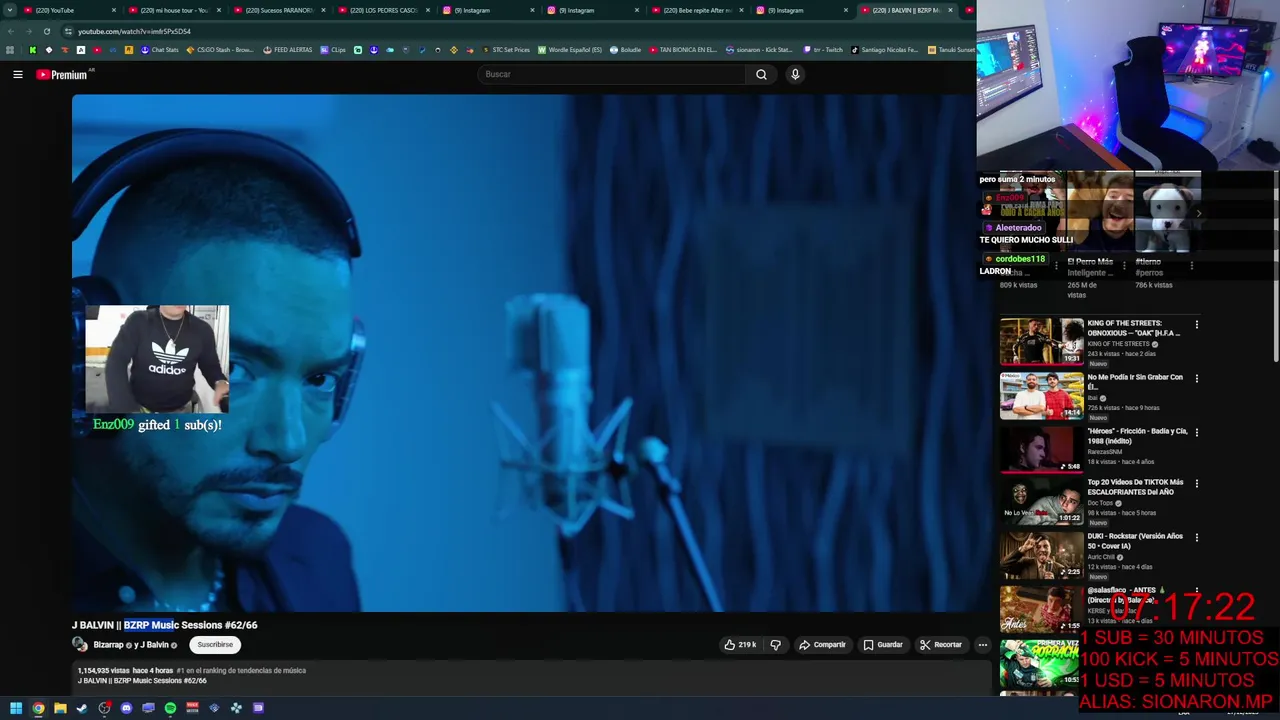1280x720 pixels.
Task: Open options for 'Héroes - Fricción' video
Action: tap(1196, 433)
